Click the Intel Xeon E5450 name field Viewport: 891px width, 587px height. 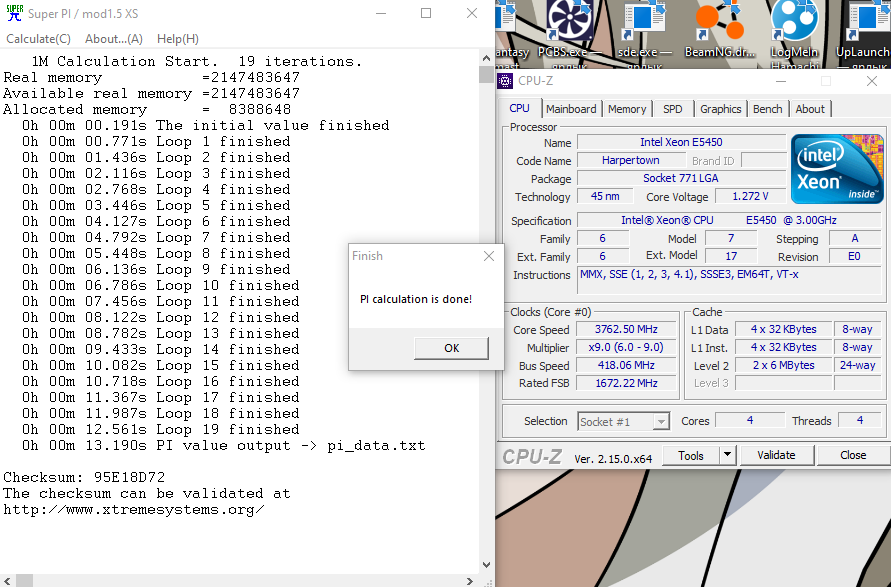681,143
